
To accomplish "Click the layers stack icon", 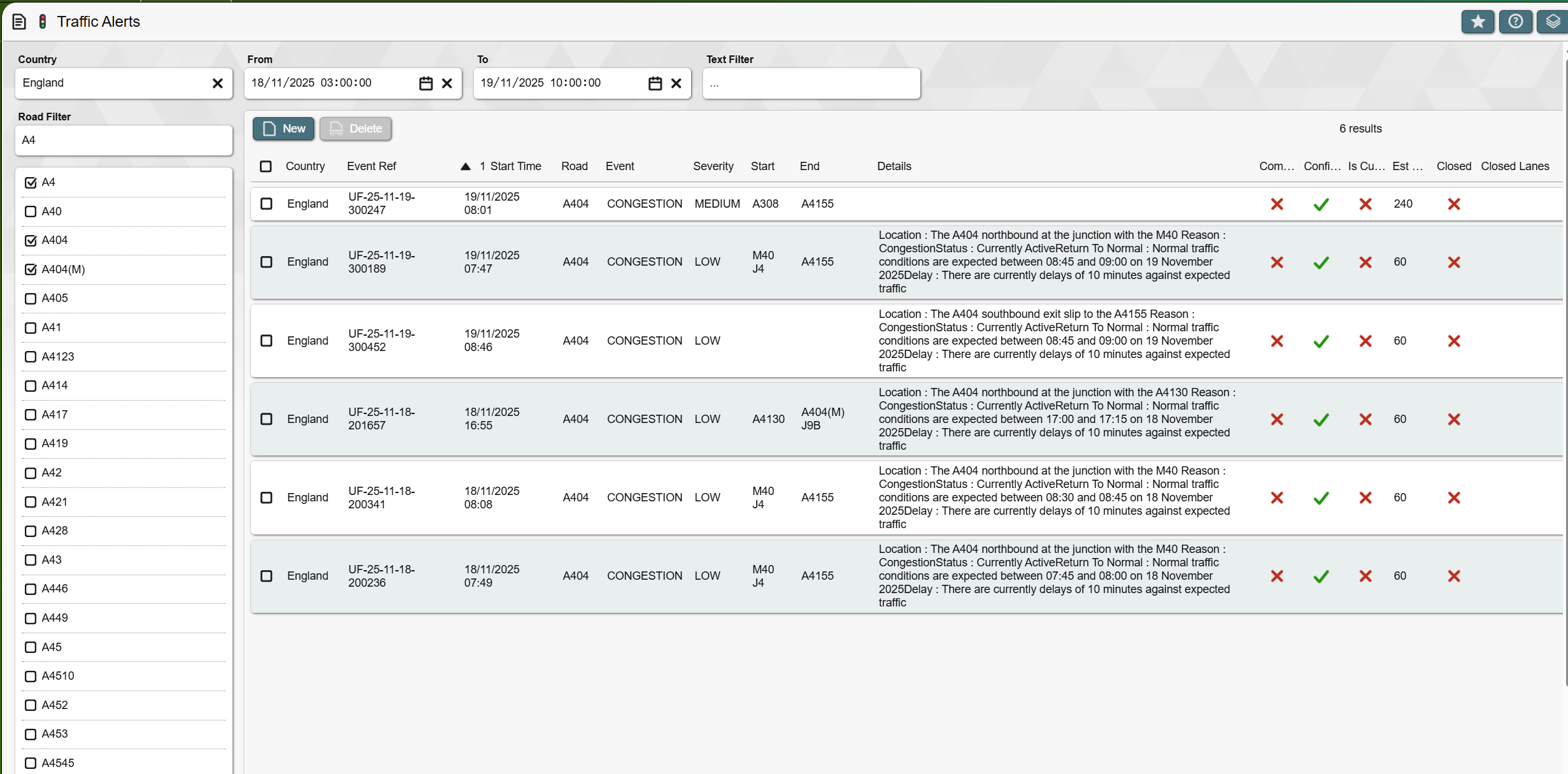I will [1552, 22].
